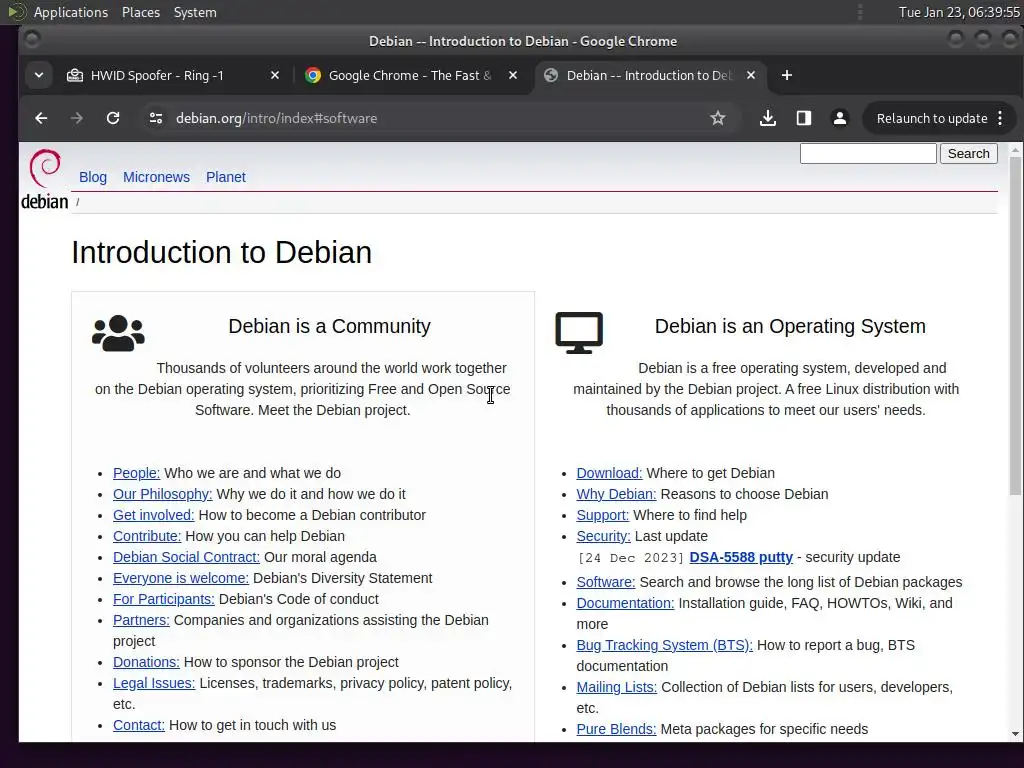Screen dimensions: 1024x768
Task: Expand the tab search dropdown arrow
Action: pos(39,76)
